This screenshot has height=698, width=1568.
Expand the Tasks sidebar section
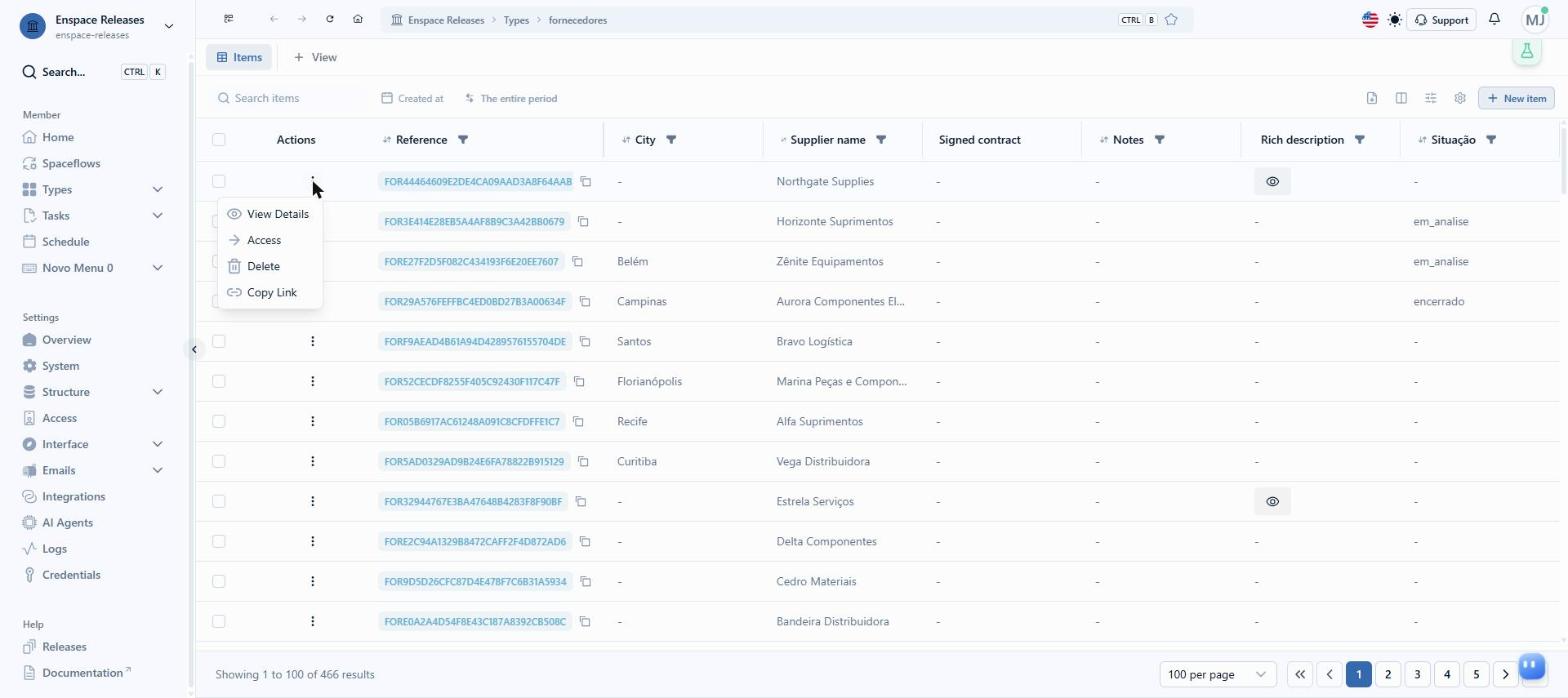coord(157,216)
